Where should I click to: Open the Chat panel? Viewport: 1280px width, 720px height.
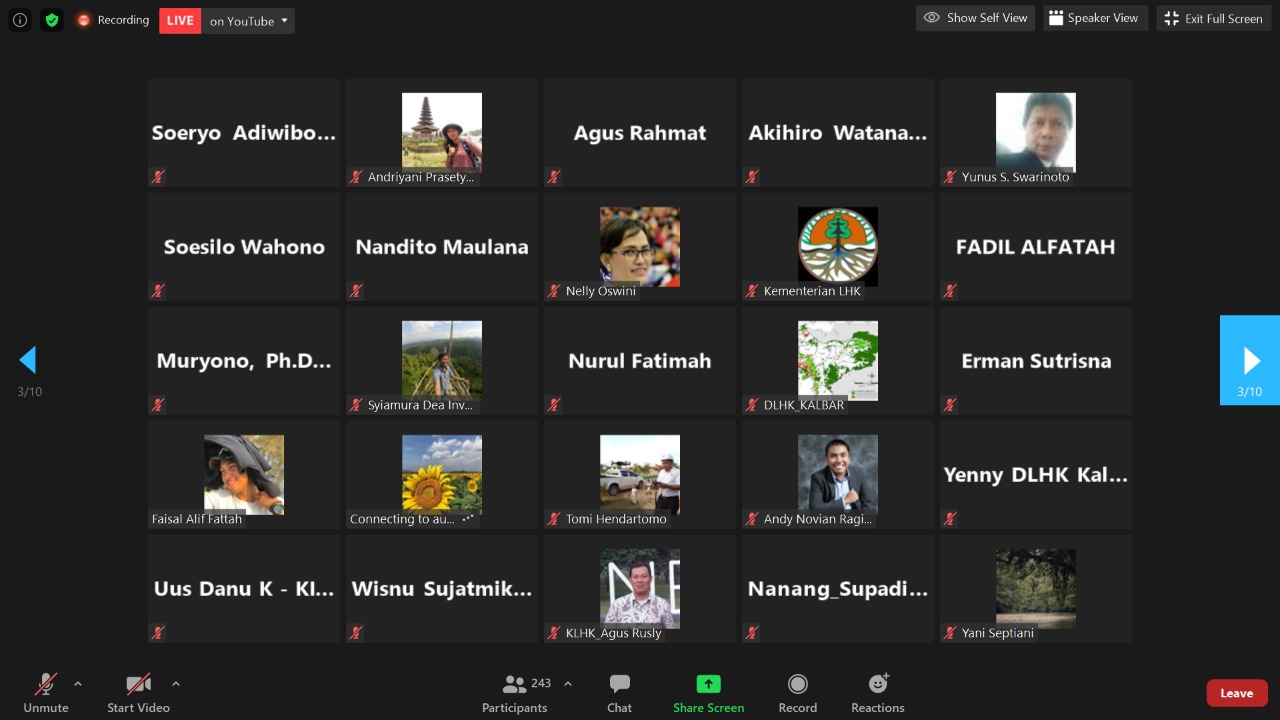[619, 693]
